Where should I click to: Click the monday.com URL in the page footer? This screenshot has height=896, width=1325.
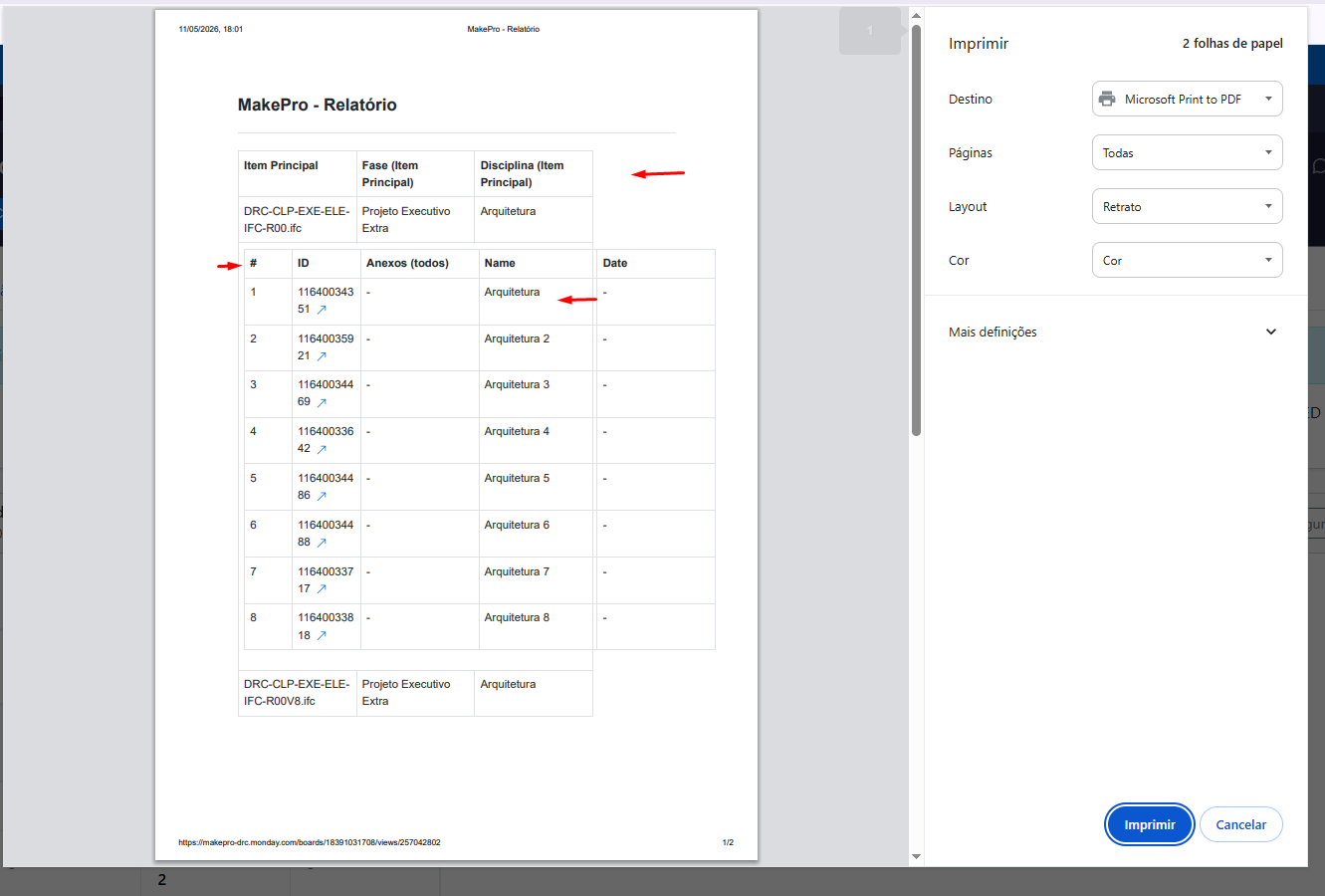coord(310,843)
